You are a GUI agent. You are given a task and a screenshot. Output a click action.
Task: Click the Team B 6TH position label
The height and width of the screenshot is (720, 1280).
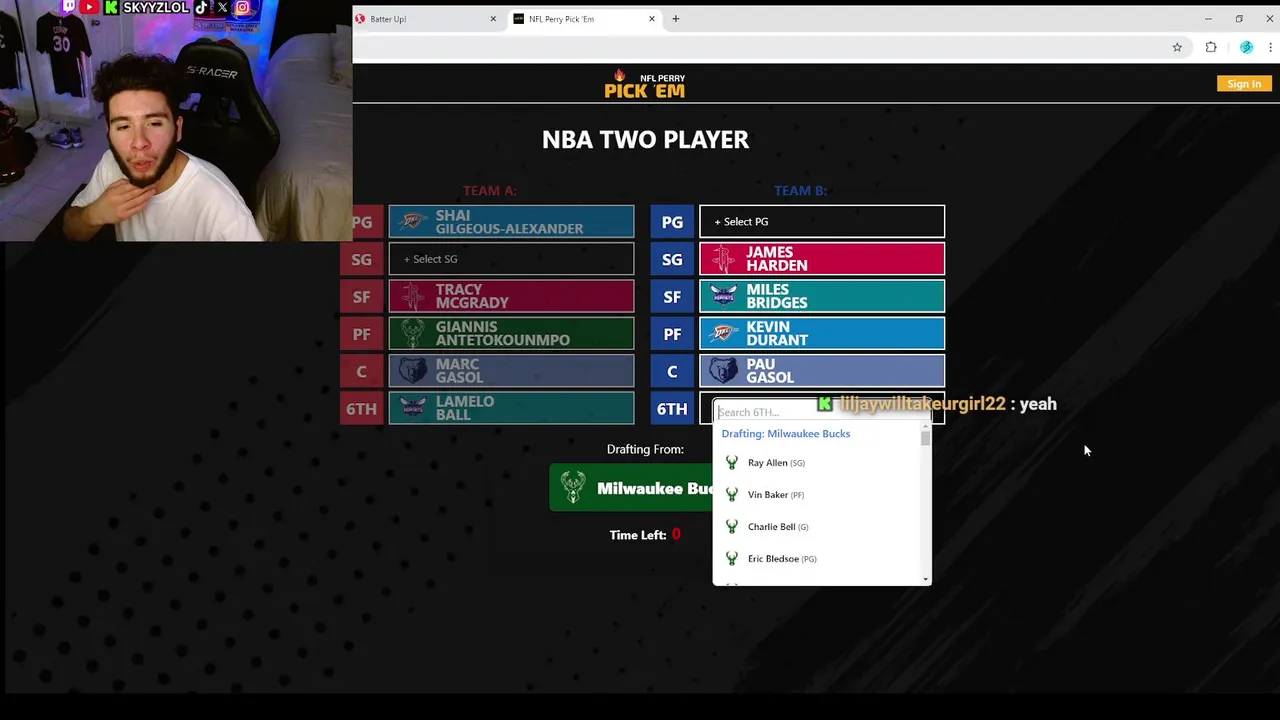click(672, 408)
